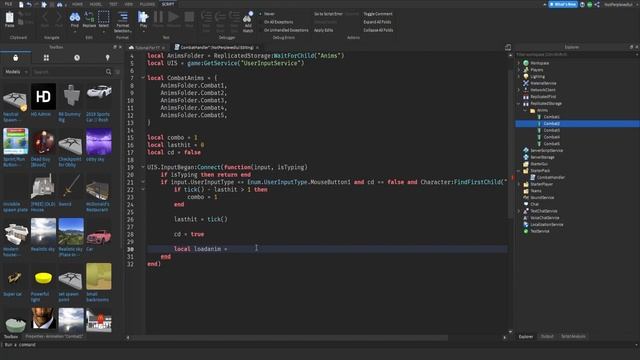The width and height of the screenshot is (640, 360).
Task: Open the Find binoculars tool
Action: (75, 17)
